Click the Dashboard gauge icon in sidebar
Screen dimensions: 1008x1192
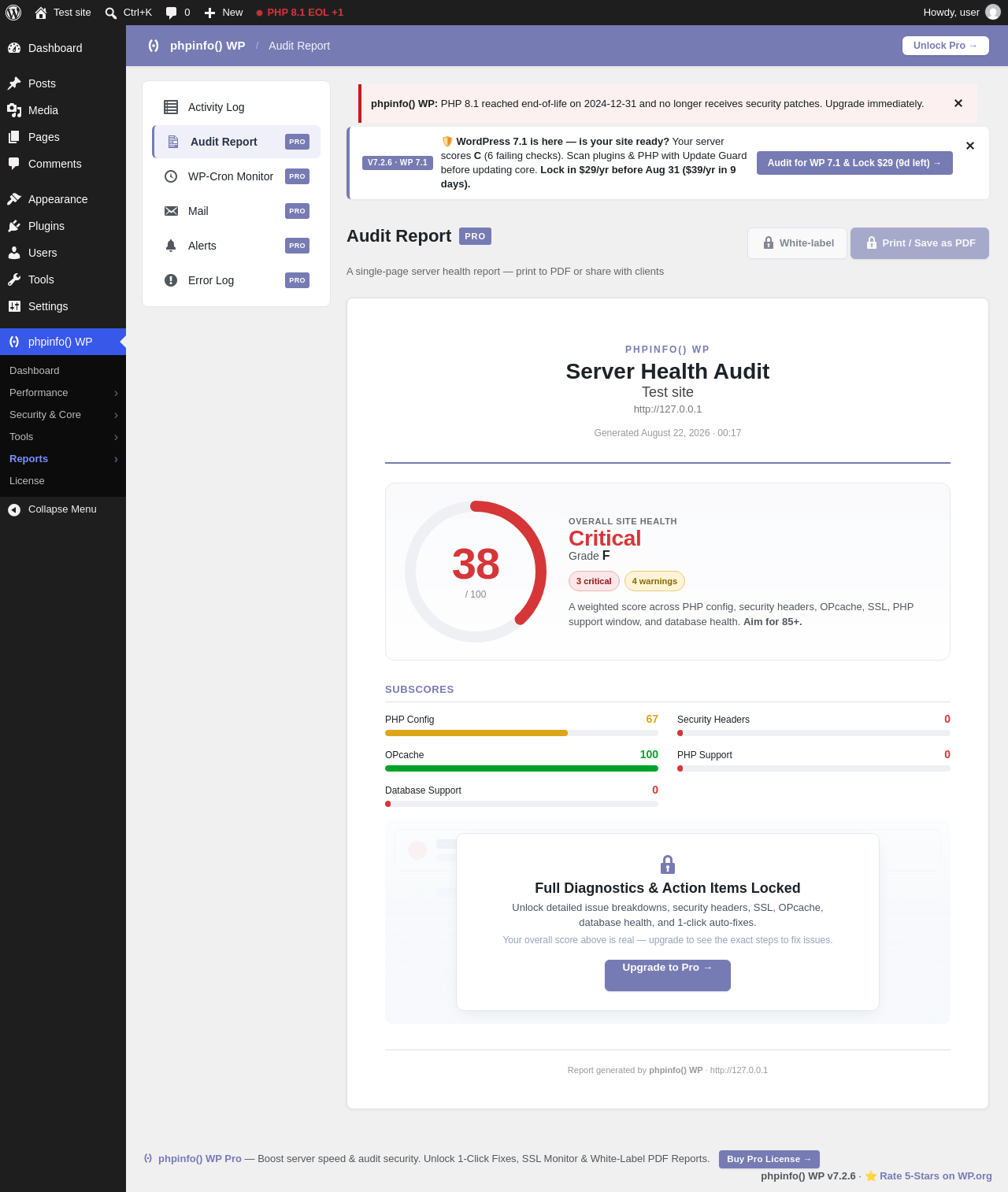[x=14, y=48]
